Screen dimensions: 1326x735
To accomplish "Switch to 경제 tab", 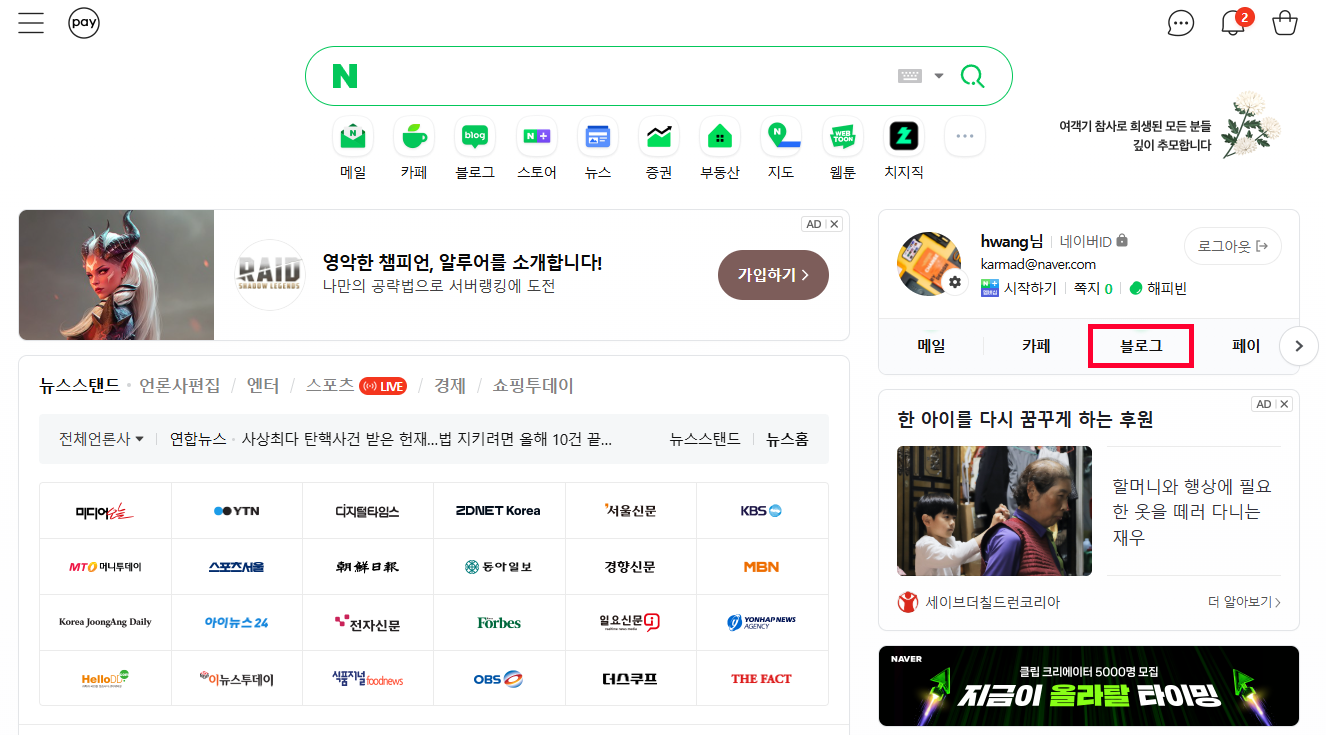I will [x=450, y=385].
